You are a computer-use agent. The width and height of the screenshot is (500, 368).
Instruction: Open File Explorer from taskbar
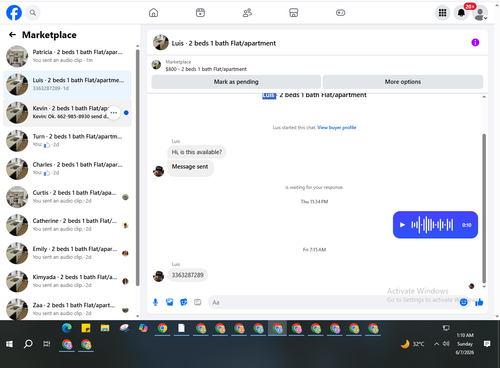tap(105, 328)
